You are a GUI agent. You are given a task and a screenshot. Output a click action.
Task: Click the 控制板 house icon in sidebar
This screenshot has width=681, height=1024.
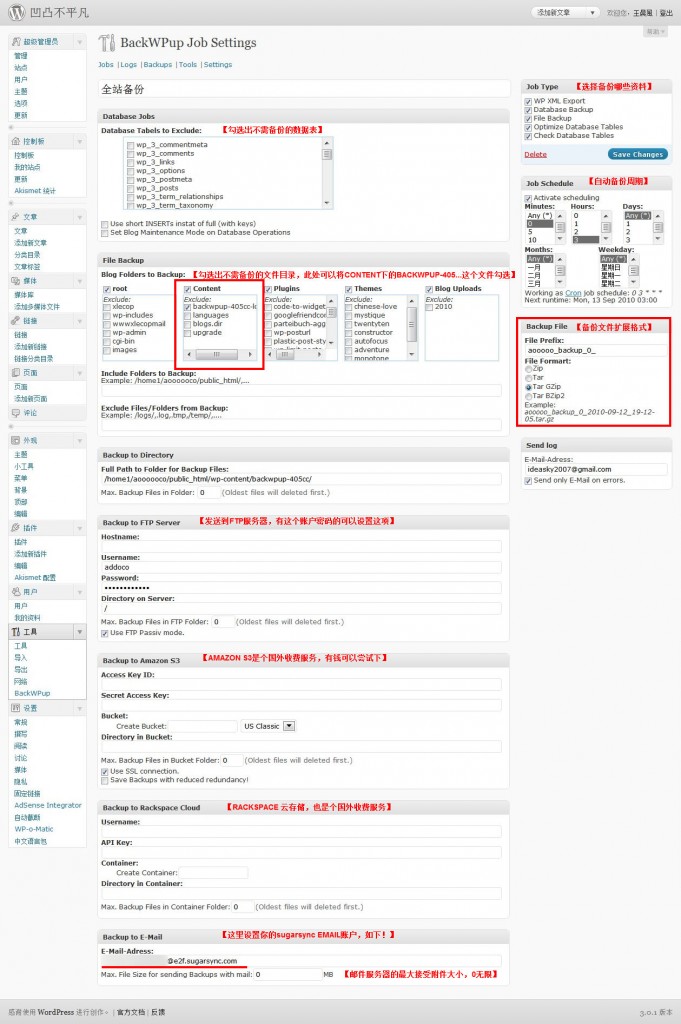[16, 141]
